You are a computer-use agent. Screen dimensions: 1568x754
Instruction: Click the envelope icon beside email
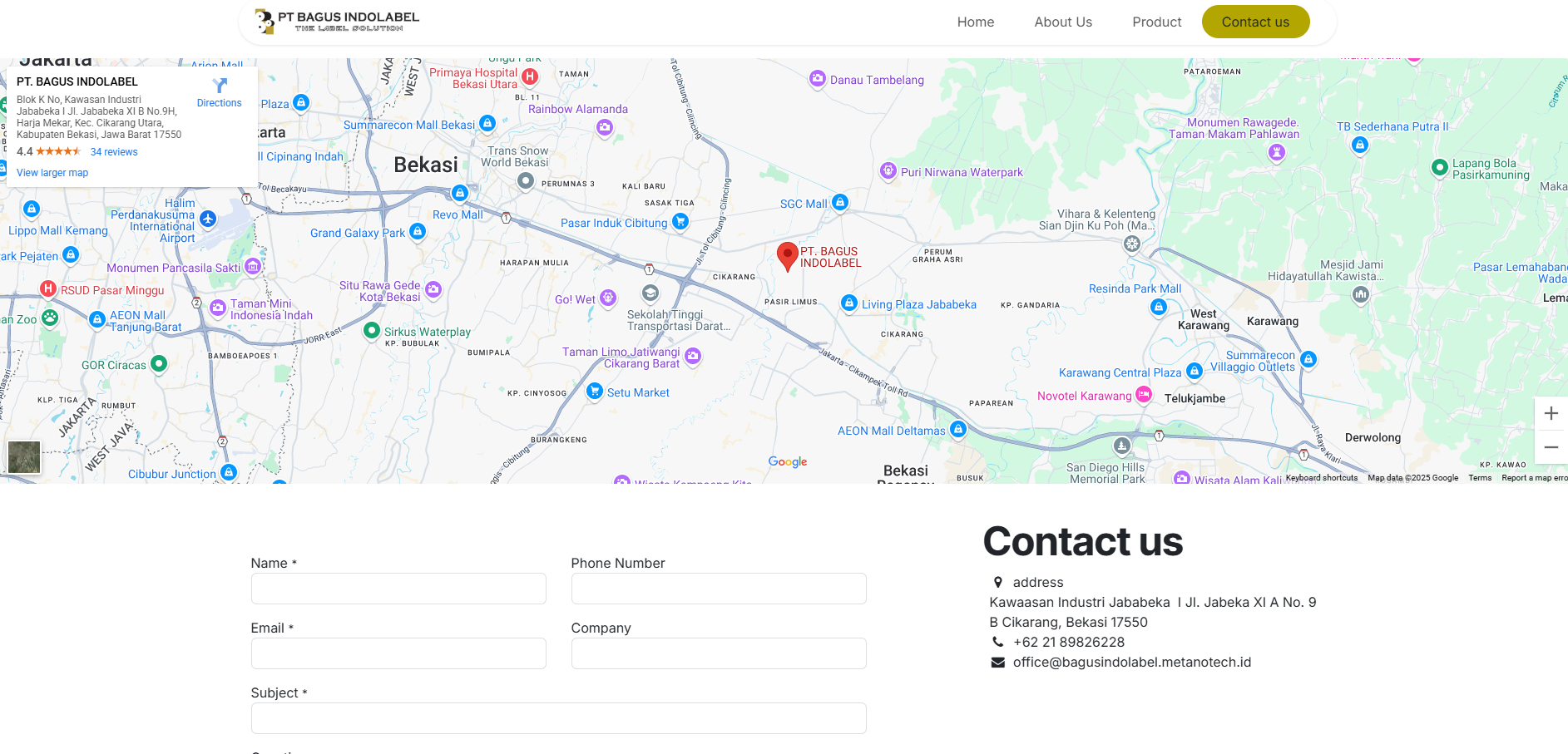pos(998,663)
